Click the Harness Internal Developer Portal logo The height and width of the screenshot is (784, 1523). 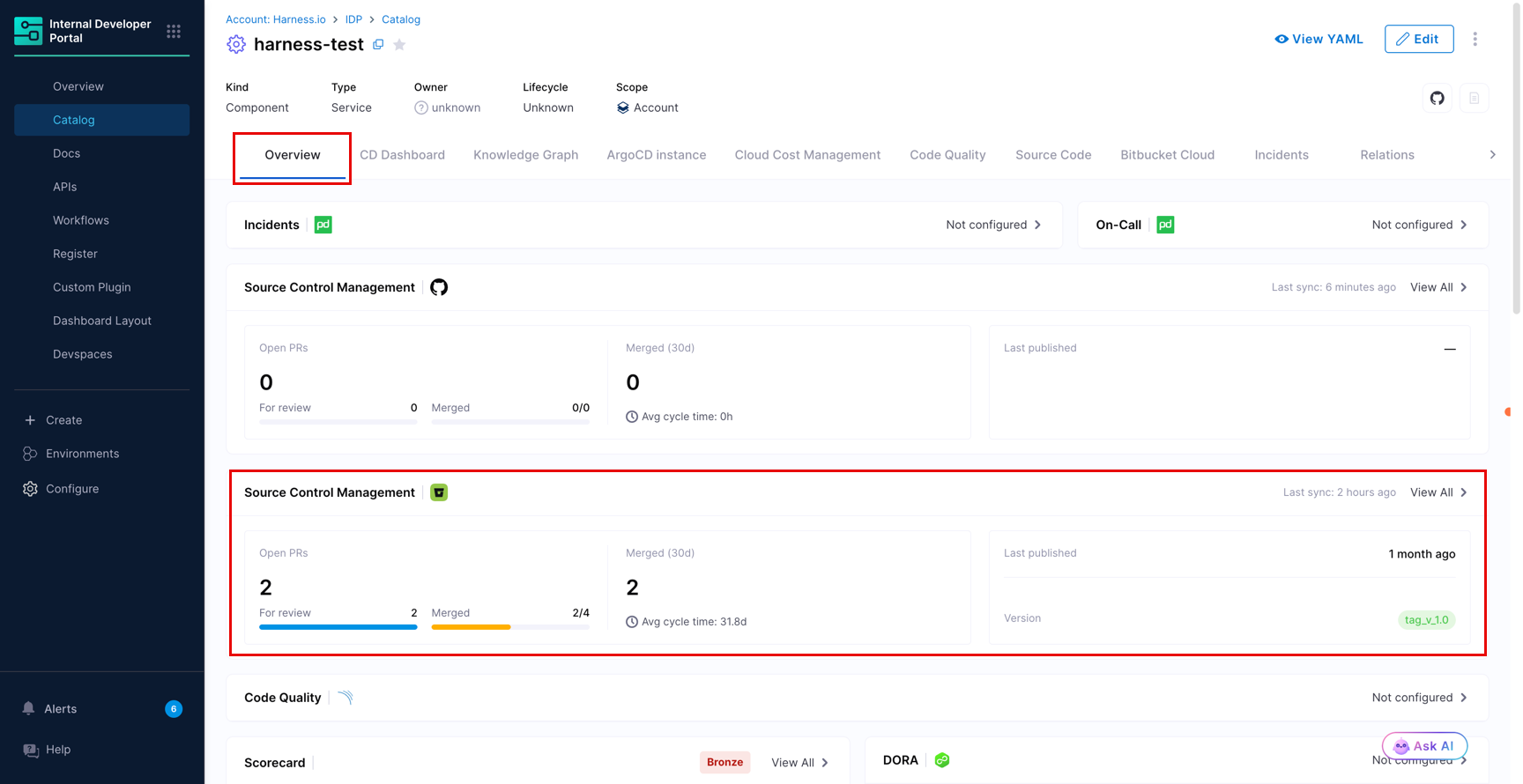[28, 31]
